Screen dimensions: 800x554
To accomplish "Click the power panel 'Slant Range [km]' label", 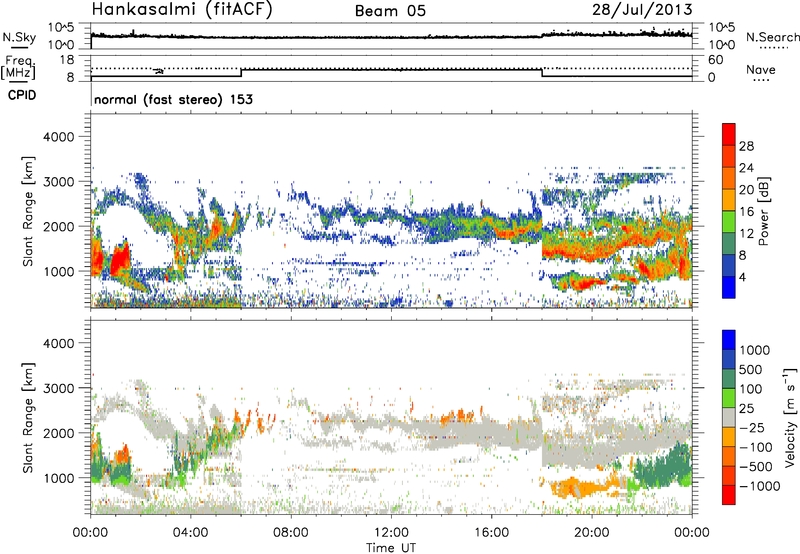I will coord(28,211).
